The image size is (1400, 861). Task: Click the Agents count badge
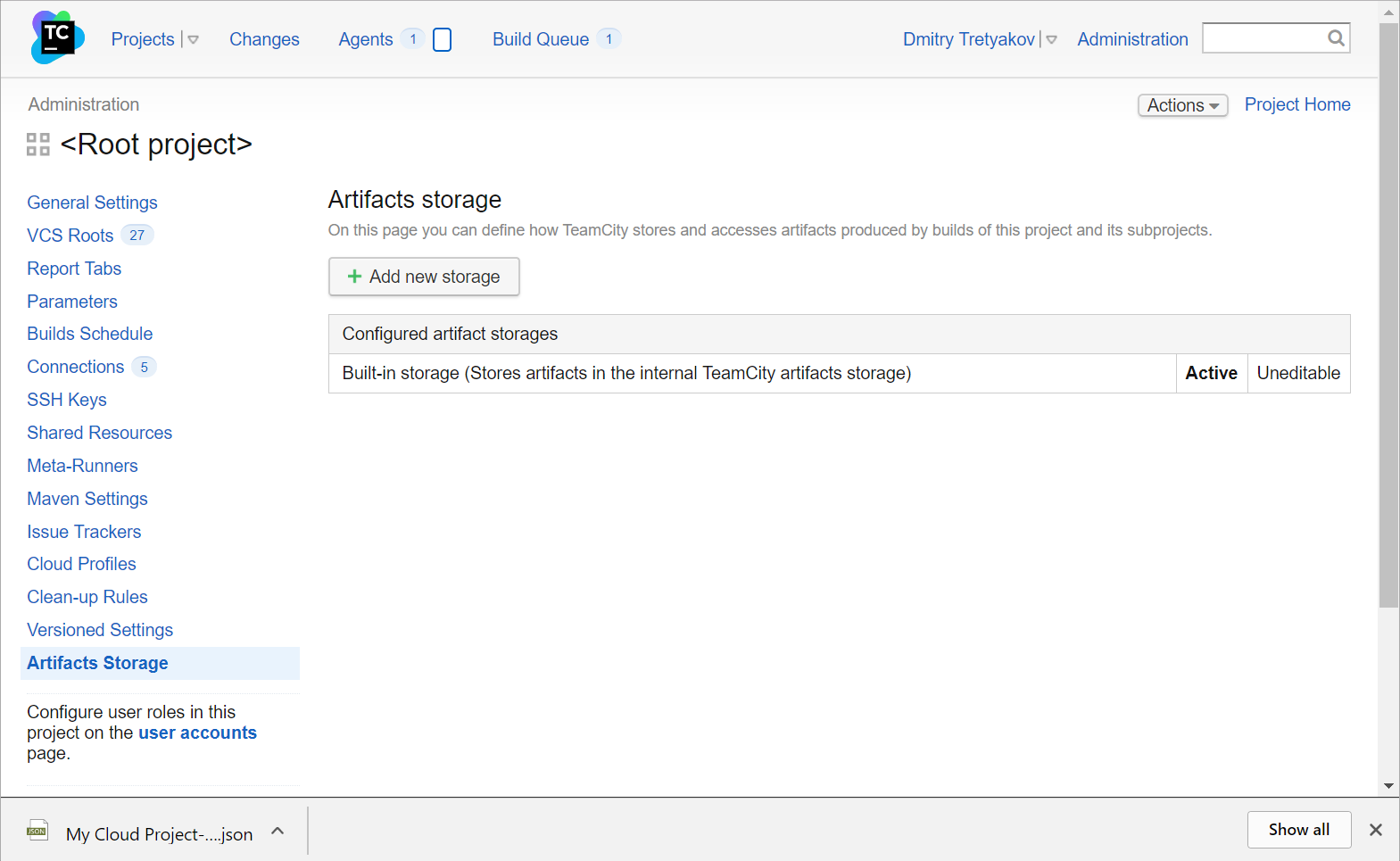click(x=412, y=38)
